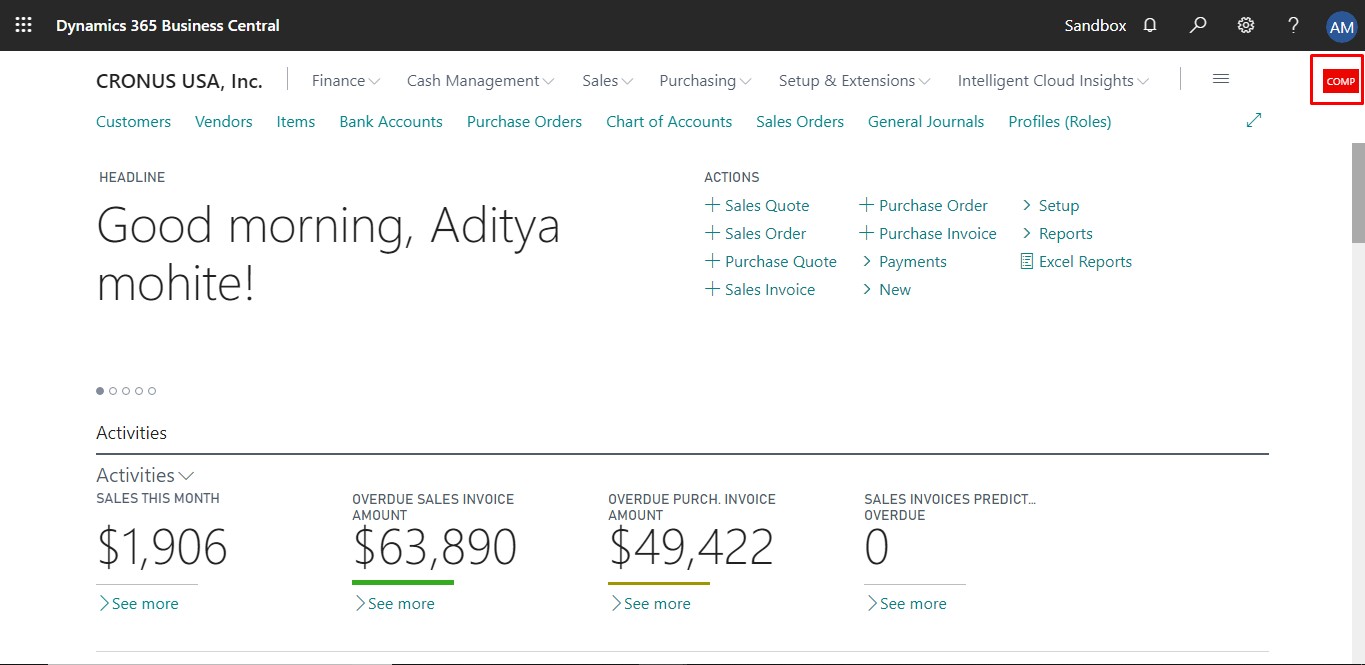Open Sales Orders list
Screen dimensions: 1365x665
click(800, 121)
